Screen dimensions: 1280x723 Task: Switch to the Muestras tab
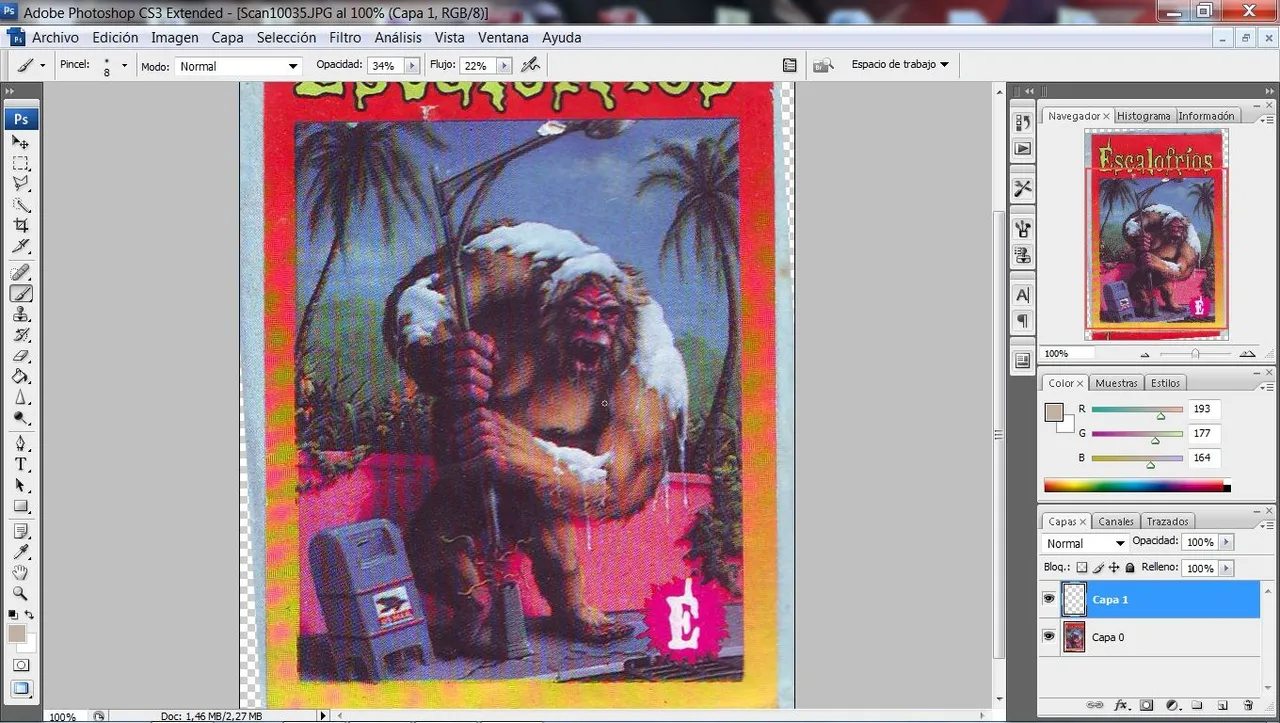pyautogui.click(x=1116, y=383)
